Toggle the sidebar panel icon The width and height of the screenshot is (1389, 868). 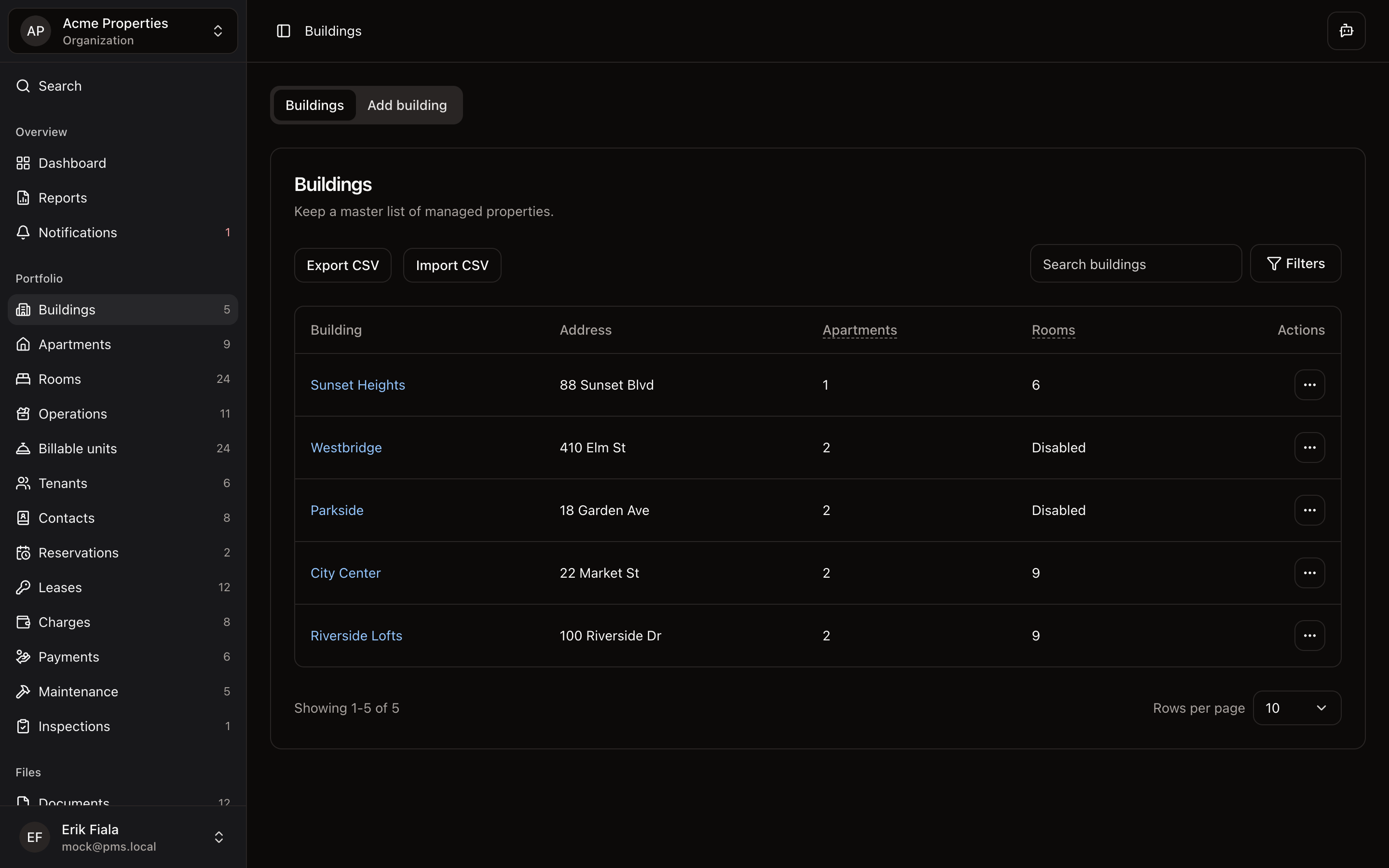click(x=284, y=31)
